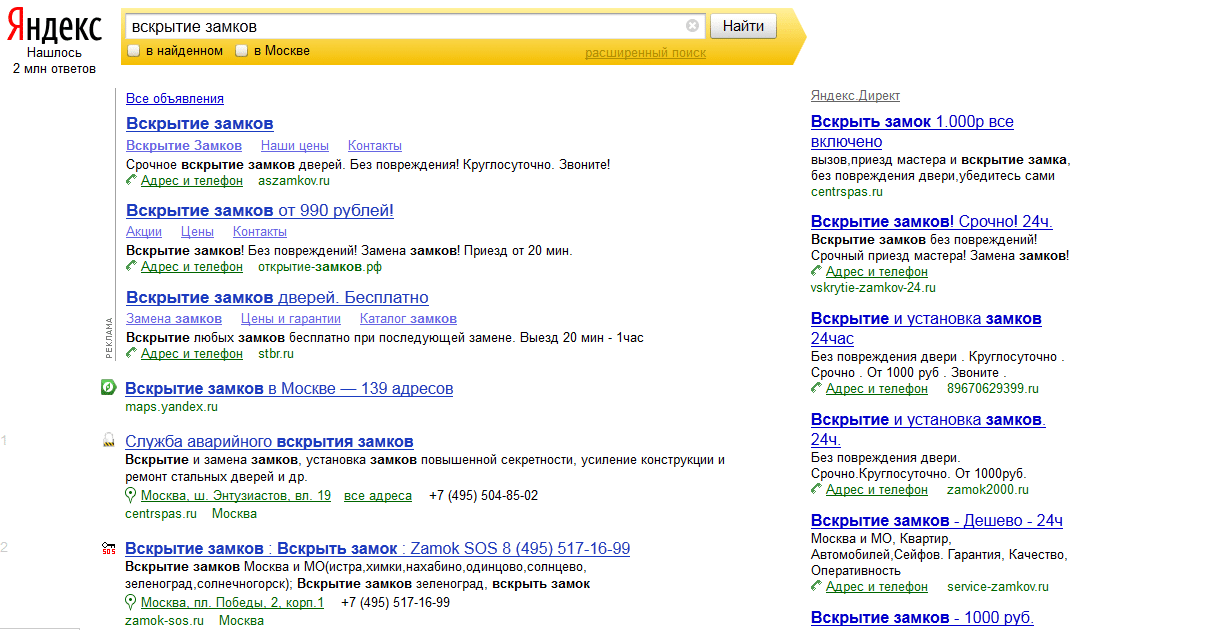Open the «Каталог замков» sitelink
The height and width of the screenshot is (630, 1214).
pyautogui.click(x=408, y=319)
